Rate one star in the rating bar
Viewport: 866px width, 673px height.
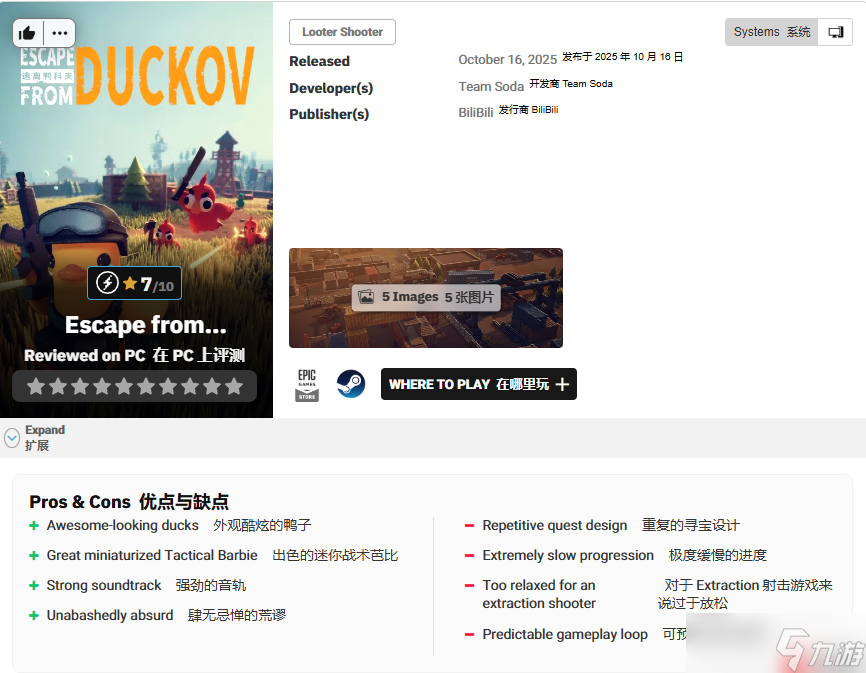[36, 386]
